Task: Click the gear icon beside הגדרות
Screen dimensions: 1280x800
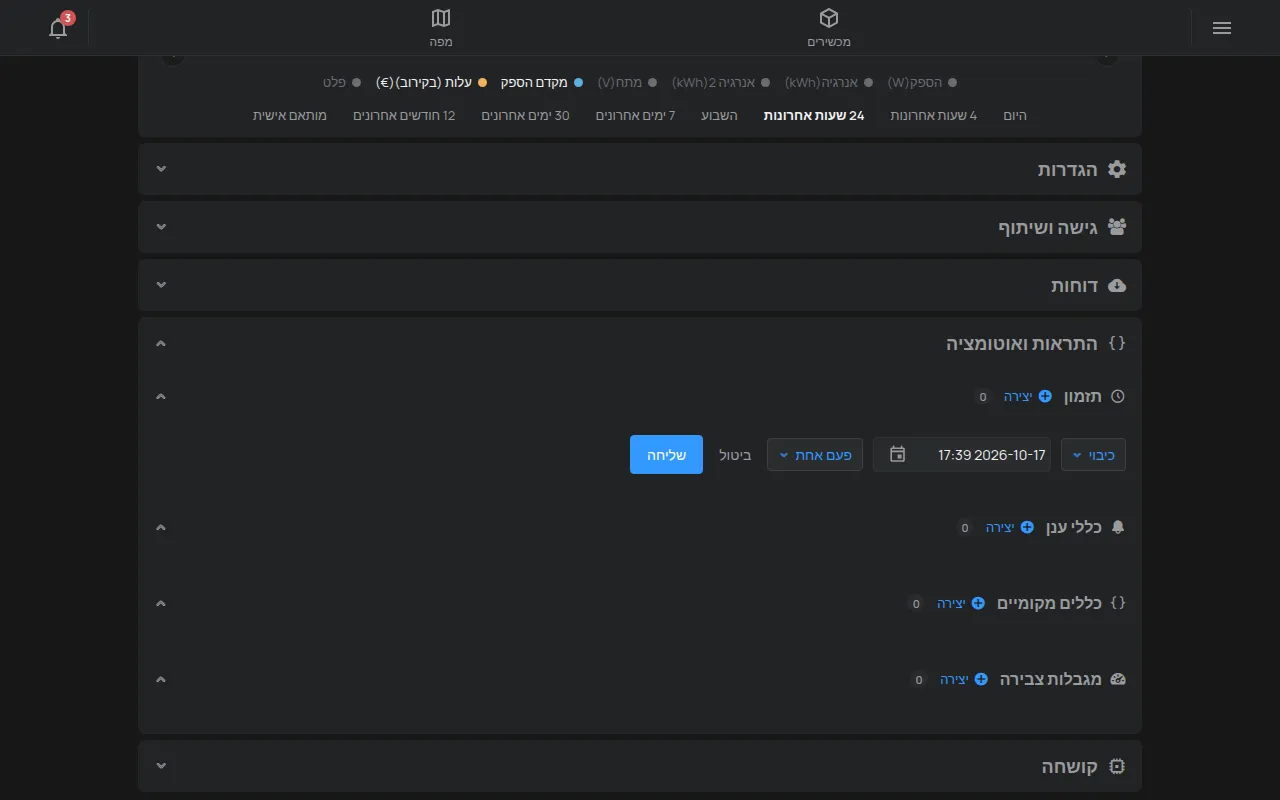Action: coord(1117,169)
